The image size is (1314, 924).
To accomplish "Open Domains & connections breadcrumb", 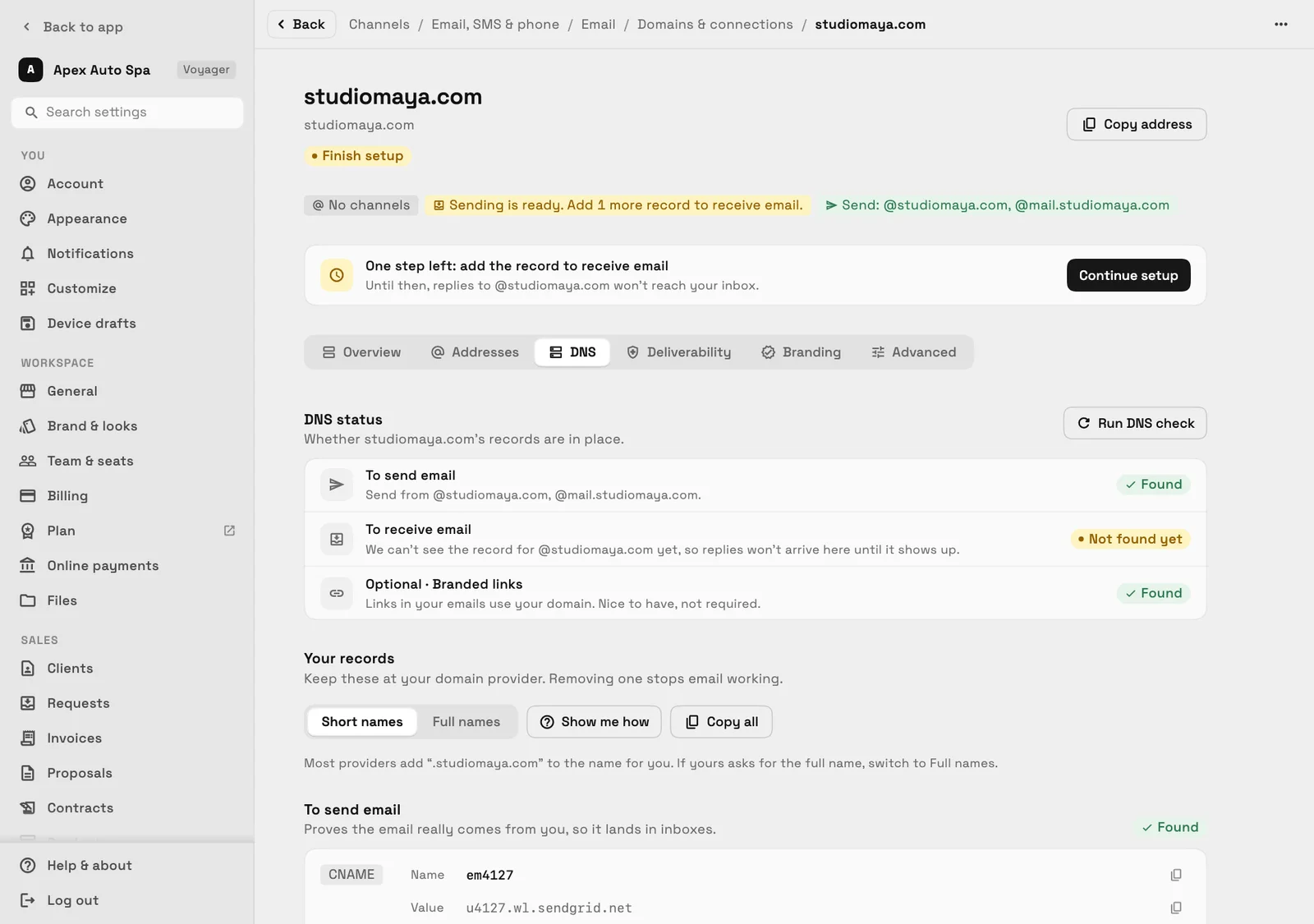I will 715,25.
